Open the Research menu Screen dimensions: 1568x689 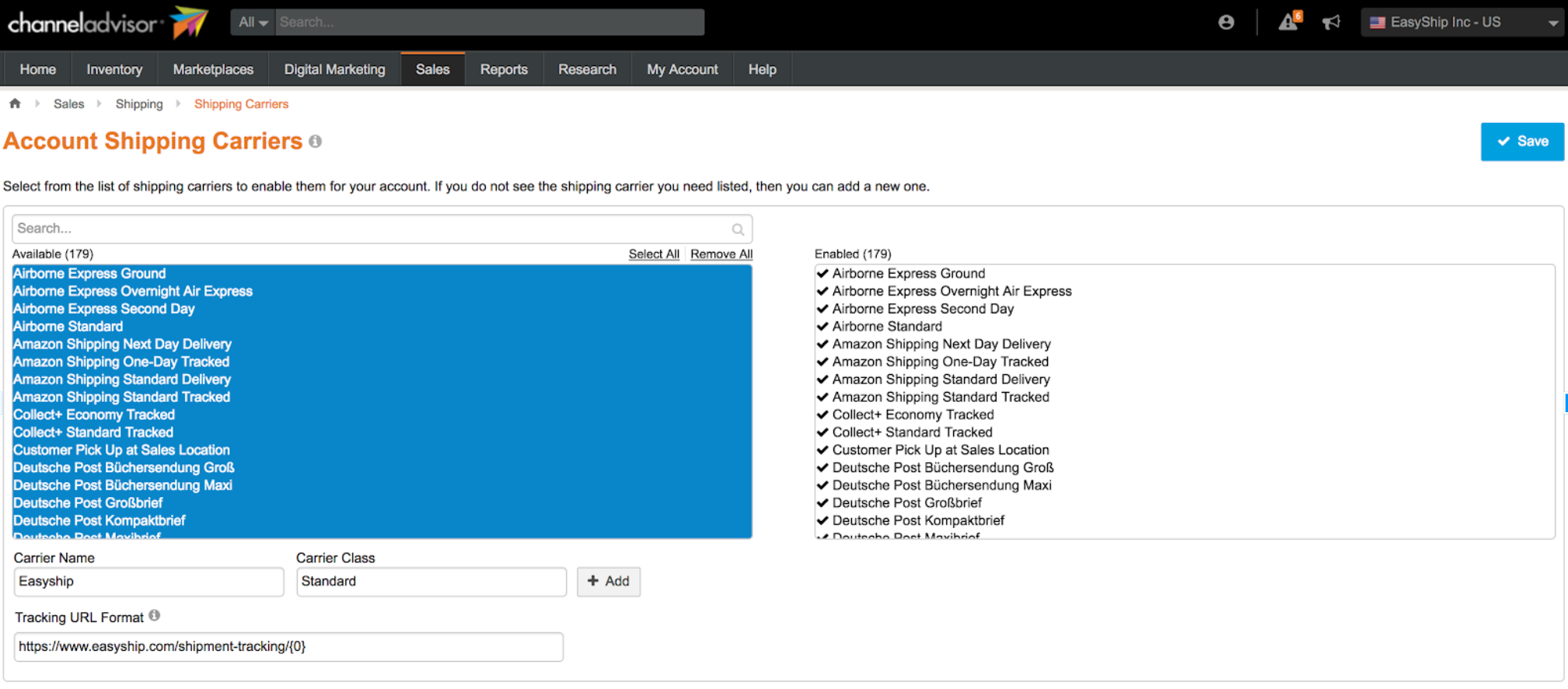coord(587,69)
